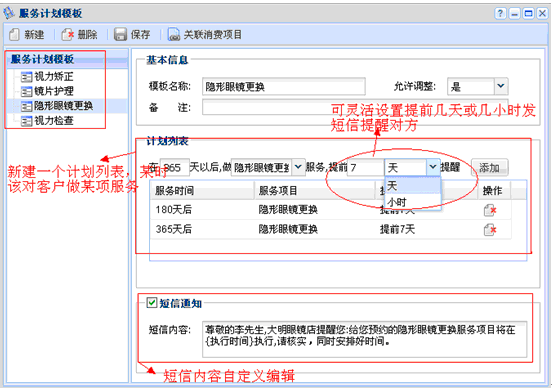
Task: Click the 短信内容 text area
Action: point(364,339)
